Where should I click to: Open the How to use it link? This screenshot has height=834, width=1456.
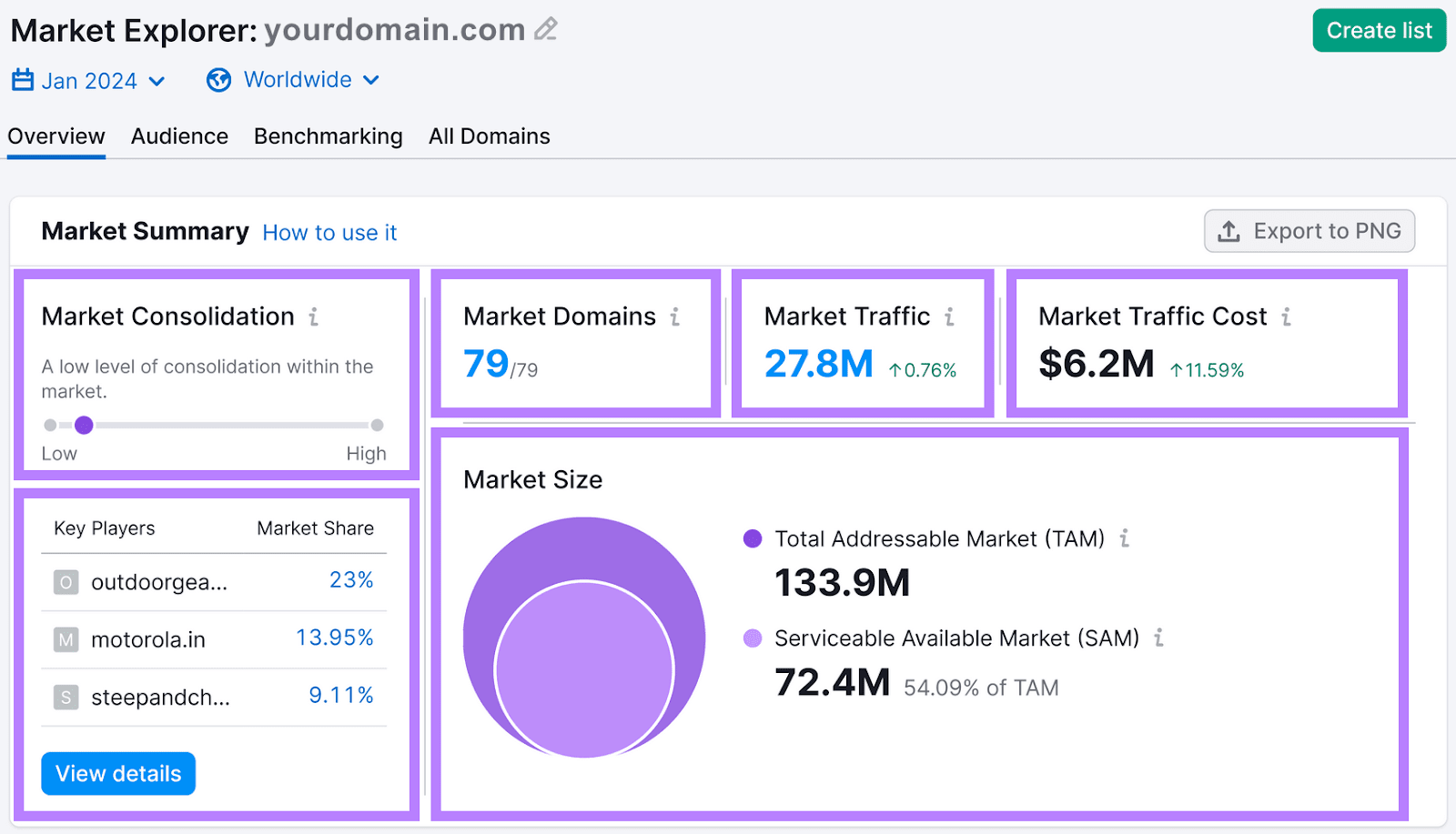(329, 233)
